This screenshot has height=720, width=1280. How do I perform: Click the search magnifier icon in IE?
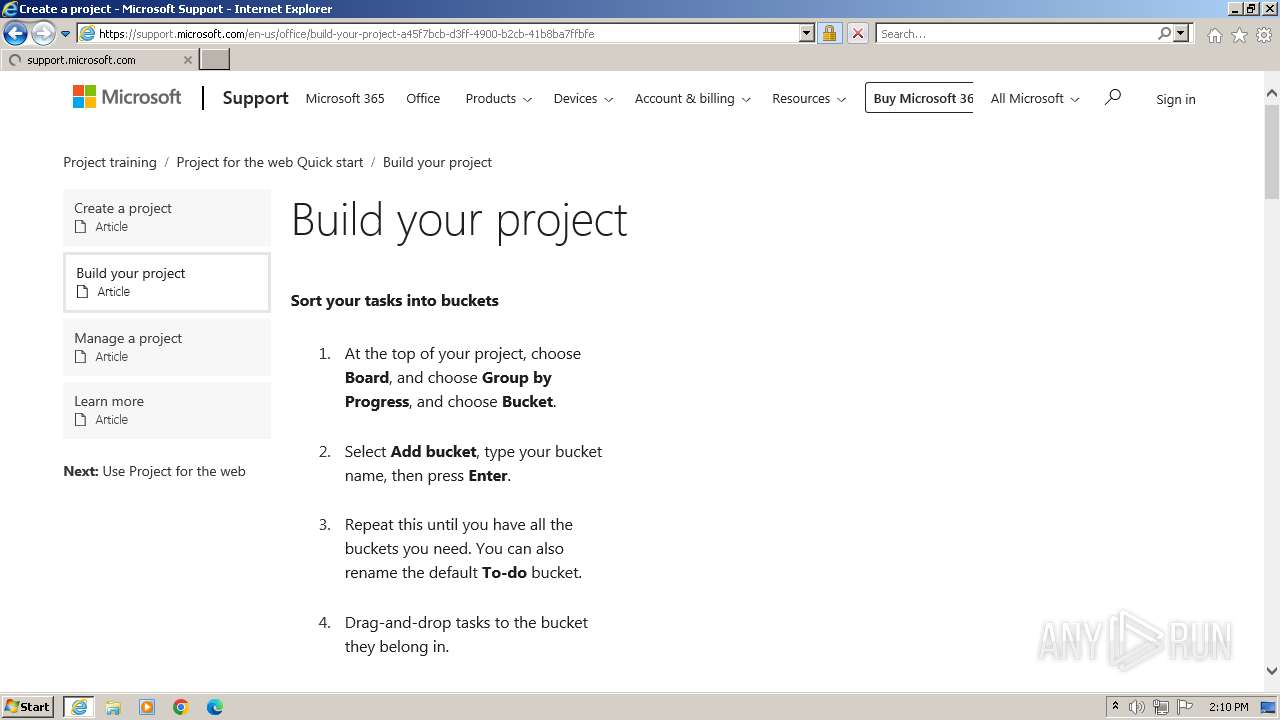click(1164, 33)
